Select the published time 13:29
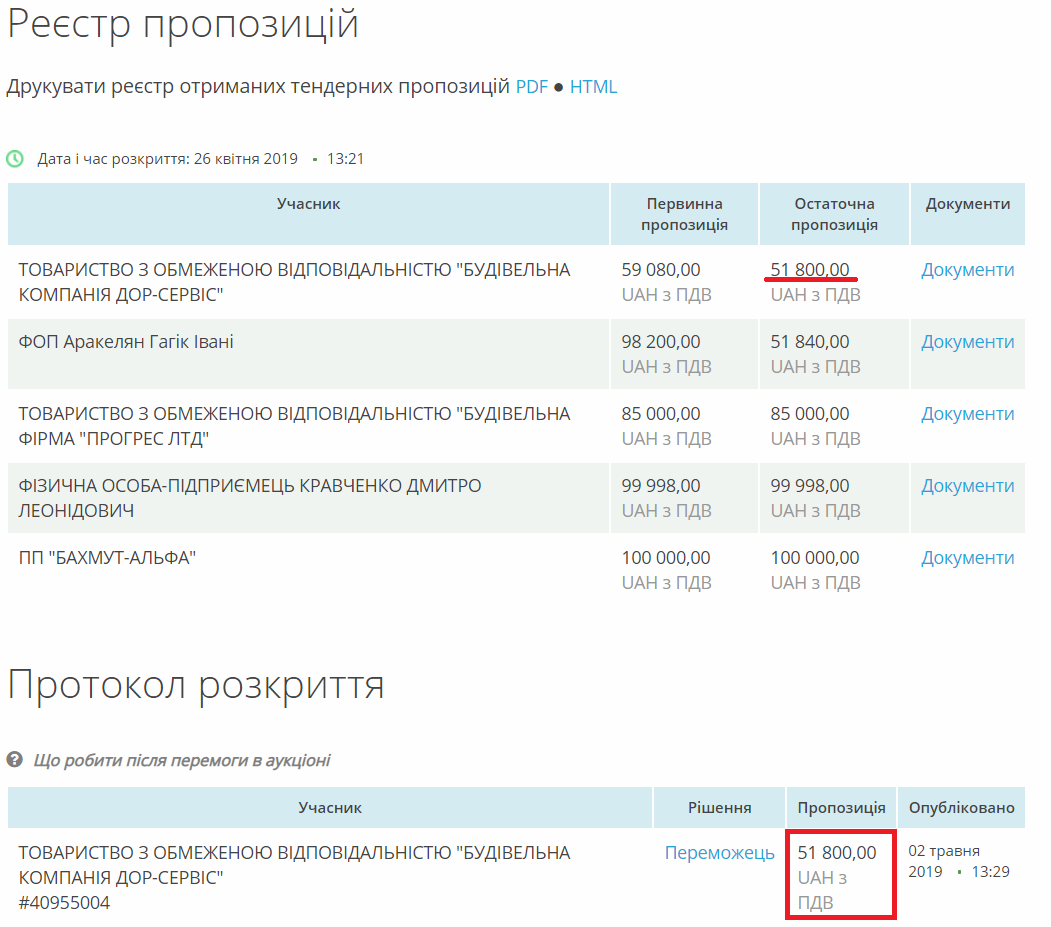This screenshot has height=927, width=1051. pos(991,872)
